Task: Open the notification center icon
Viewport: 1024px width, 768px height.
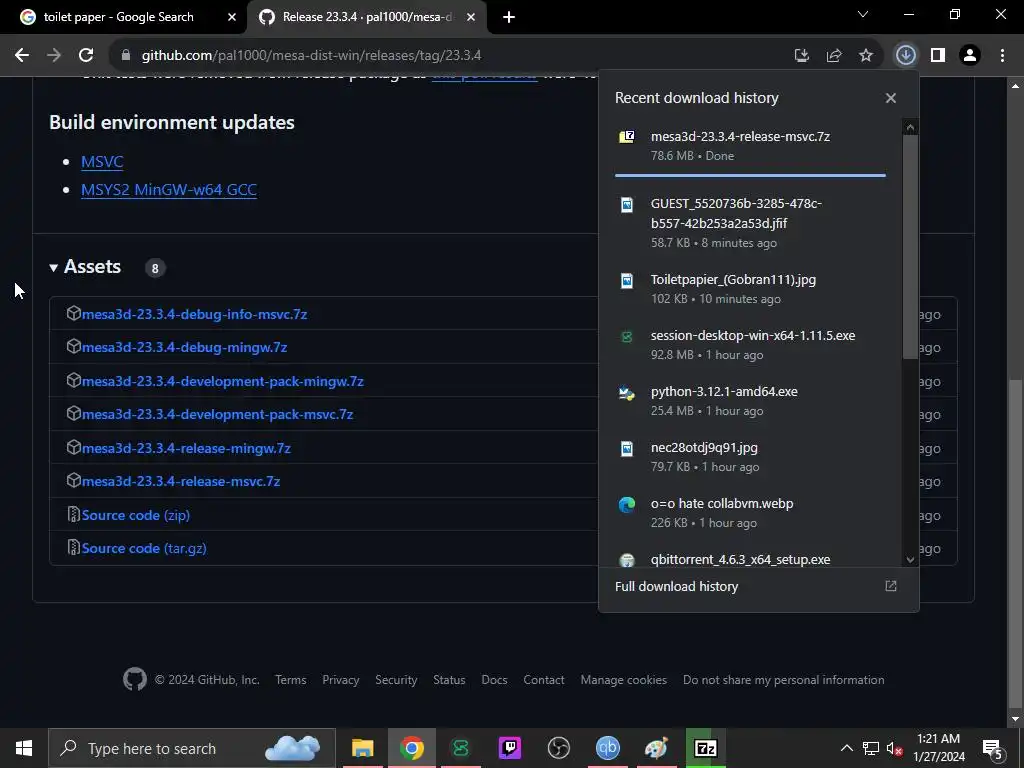Action: pyautogui.click(x=993, y=748)
